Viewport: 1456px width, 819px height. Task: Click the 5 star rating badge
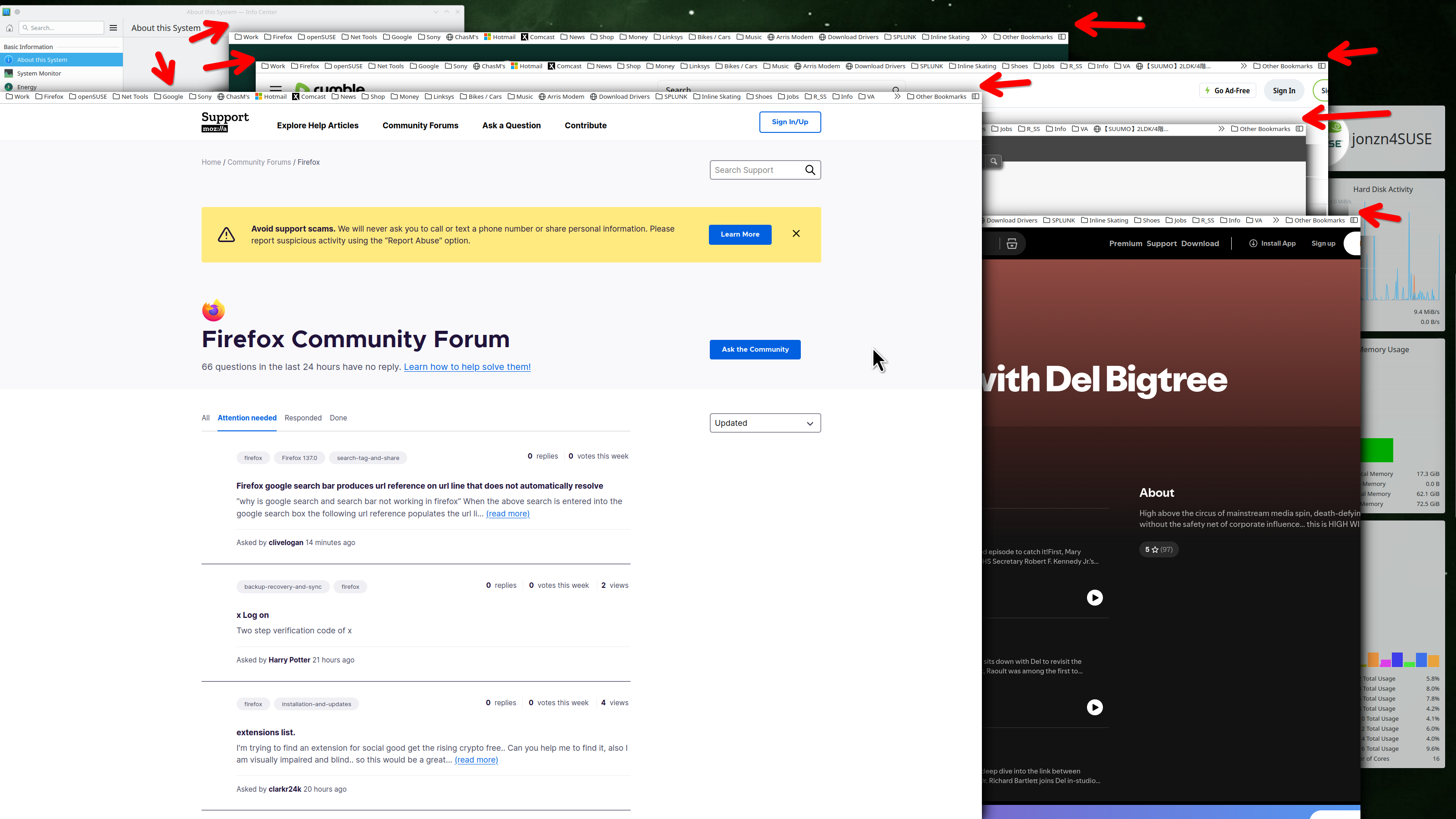coord(1159,549)
